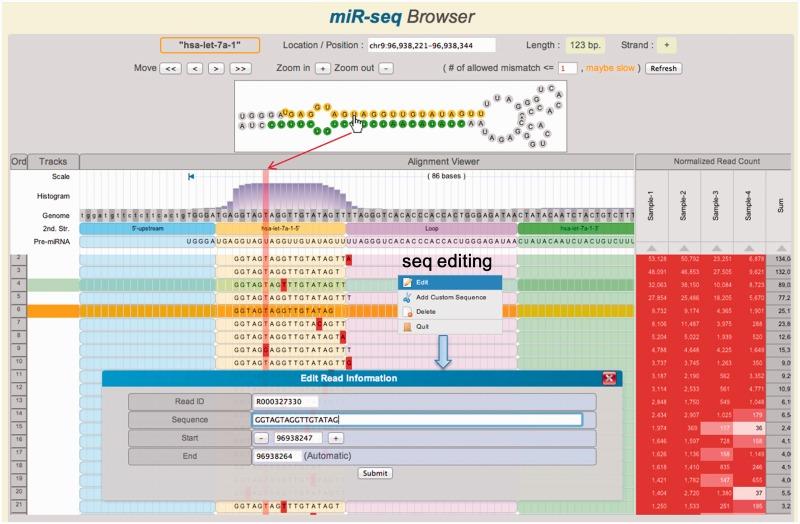This screenshot has width=800, height=524.
Task: Click the Sample-1 column label
Action: coord(651,206)
